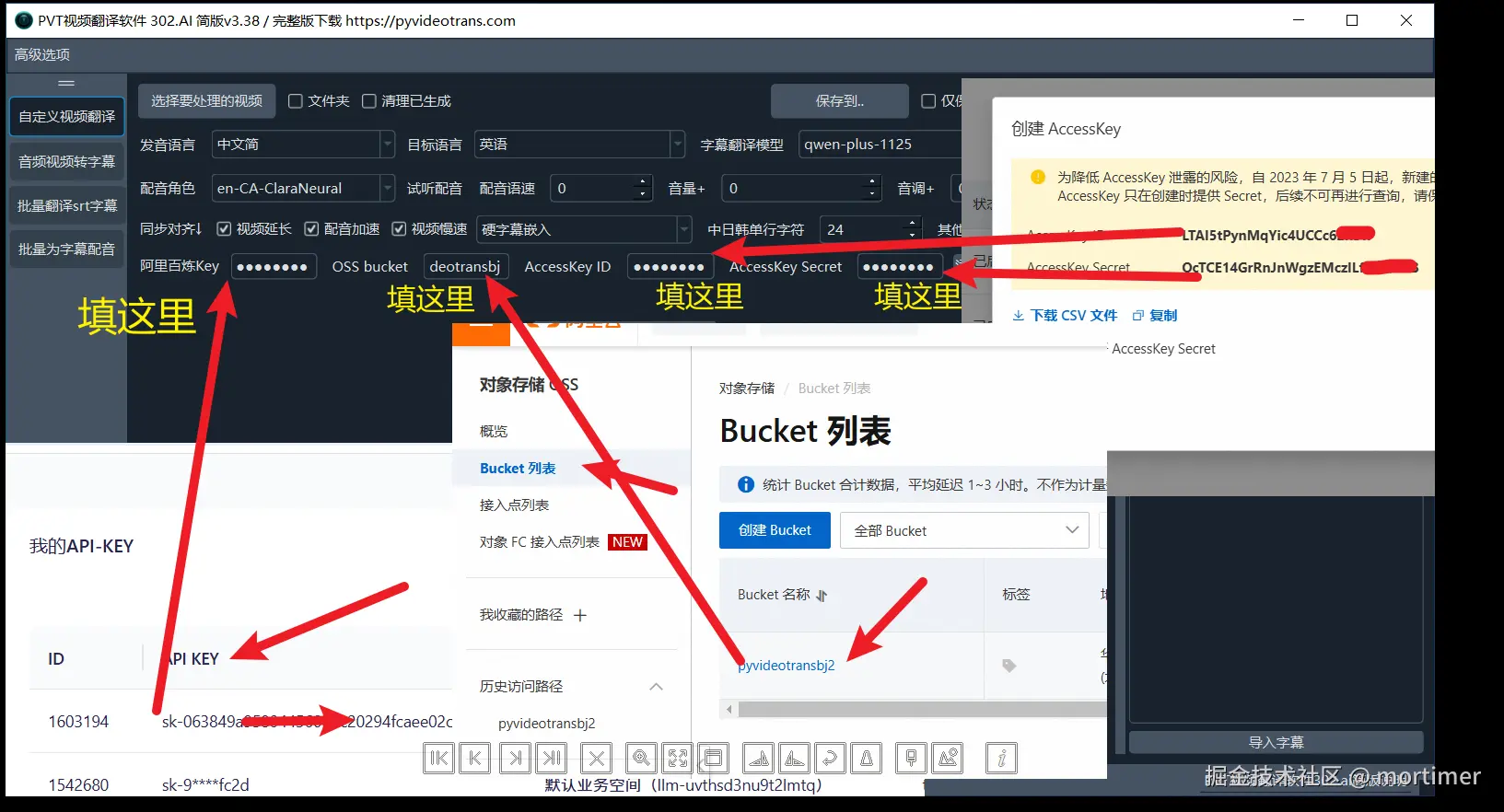Collapse the 历史访问路径 section chevron
The height and width of the screenshot is (812, 1504).
pos(657,687)
